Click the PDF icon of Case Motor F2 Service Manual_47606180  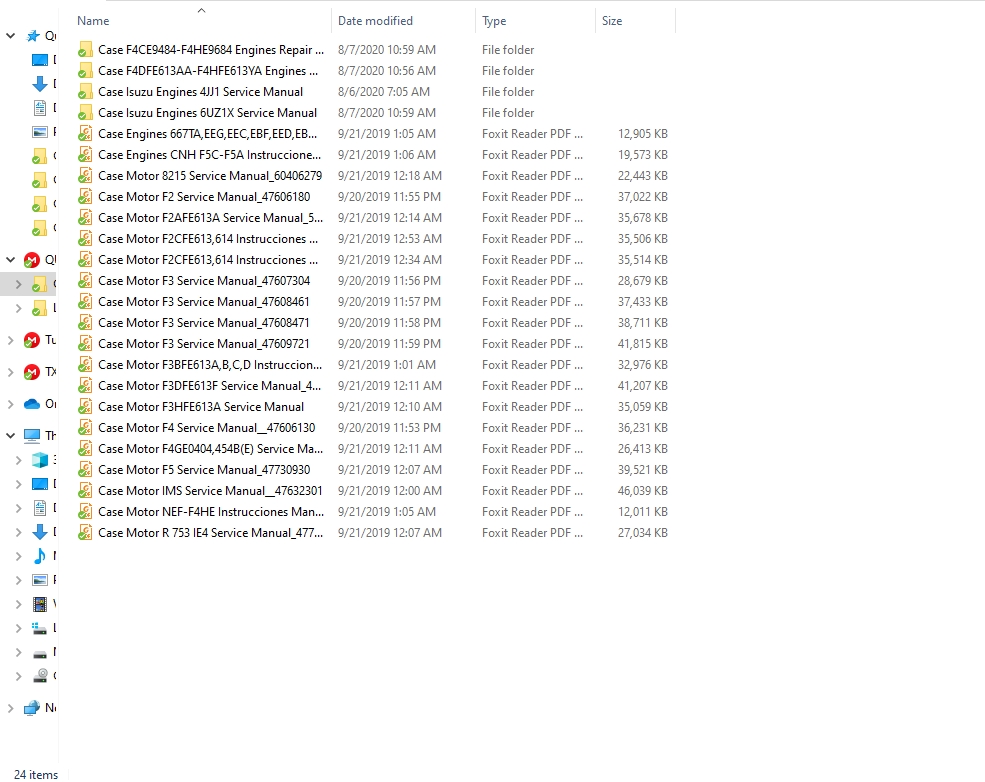coord(85,197)
